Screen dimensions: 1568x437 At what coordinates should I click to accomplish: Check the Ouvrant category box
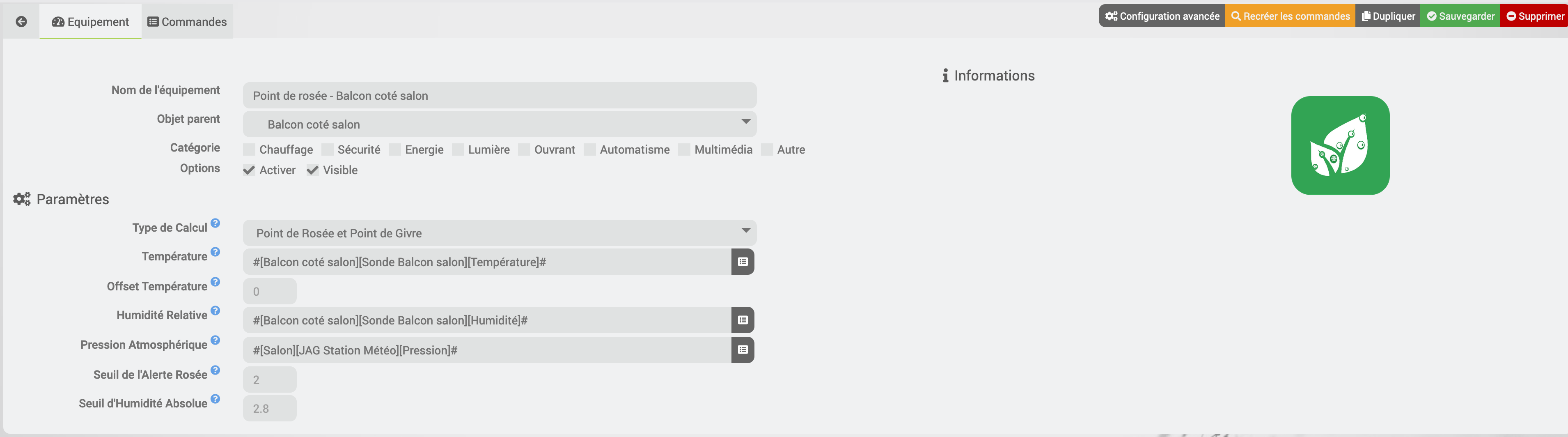click(524, 150)
